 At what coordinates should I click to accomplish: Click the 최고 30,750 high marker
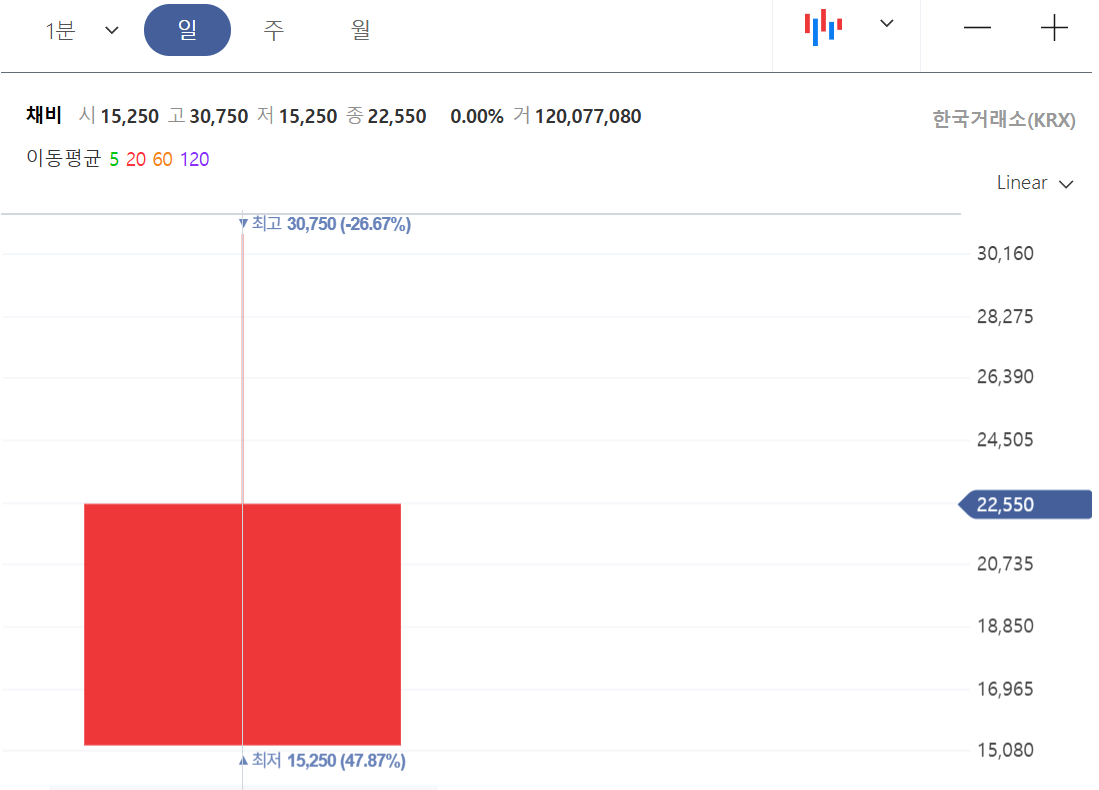click(x=325, y=224)
